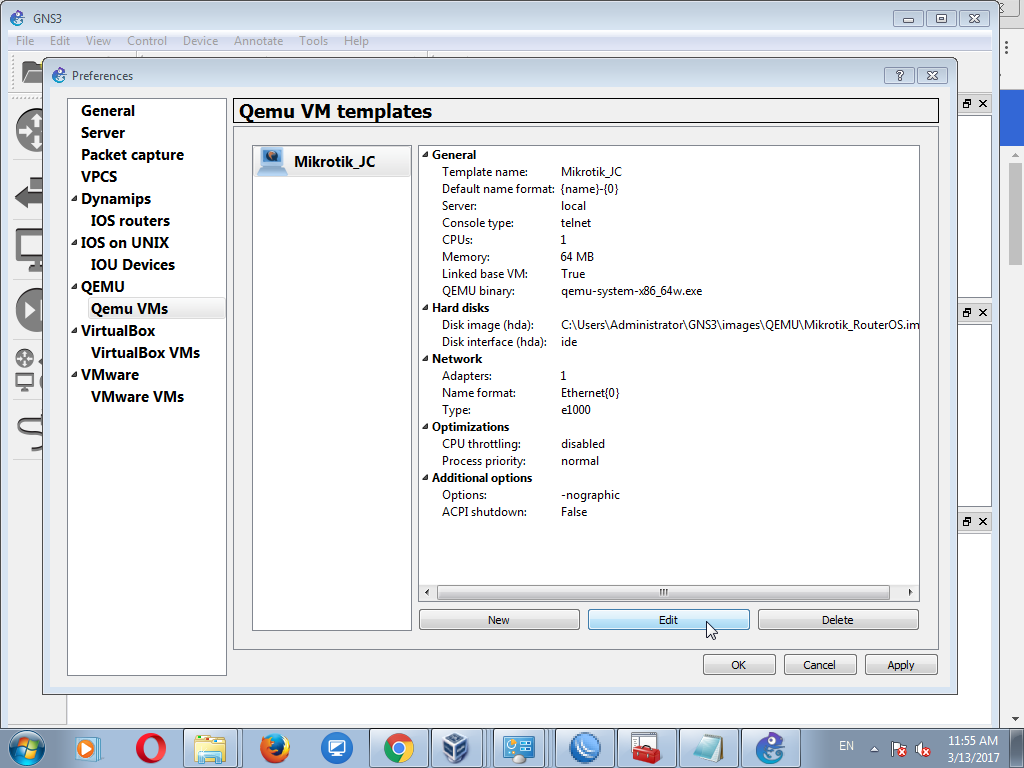Select VPCS preferences page
1024x768 pixels.
pos(99,177)
